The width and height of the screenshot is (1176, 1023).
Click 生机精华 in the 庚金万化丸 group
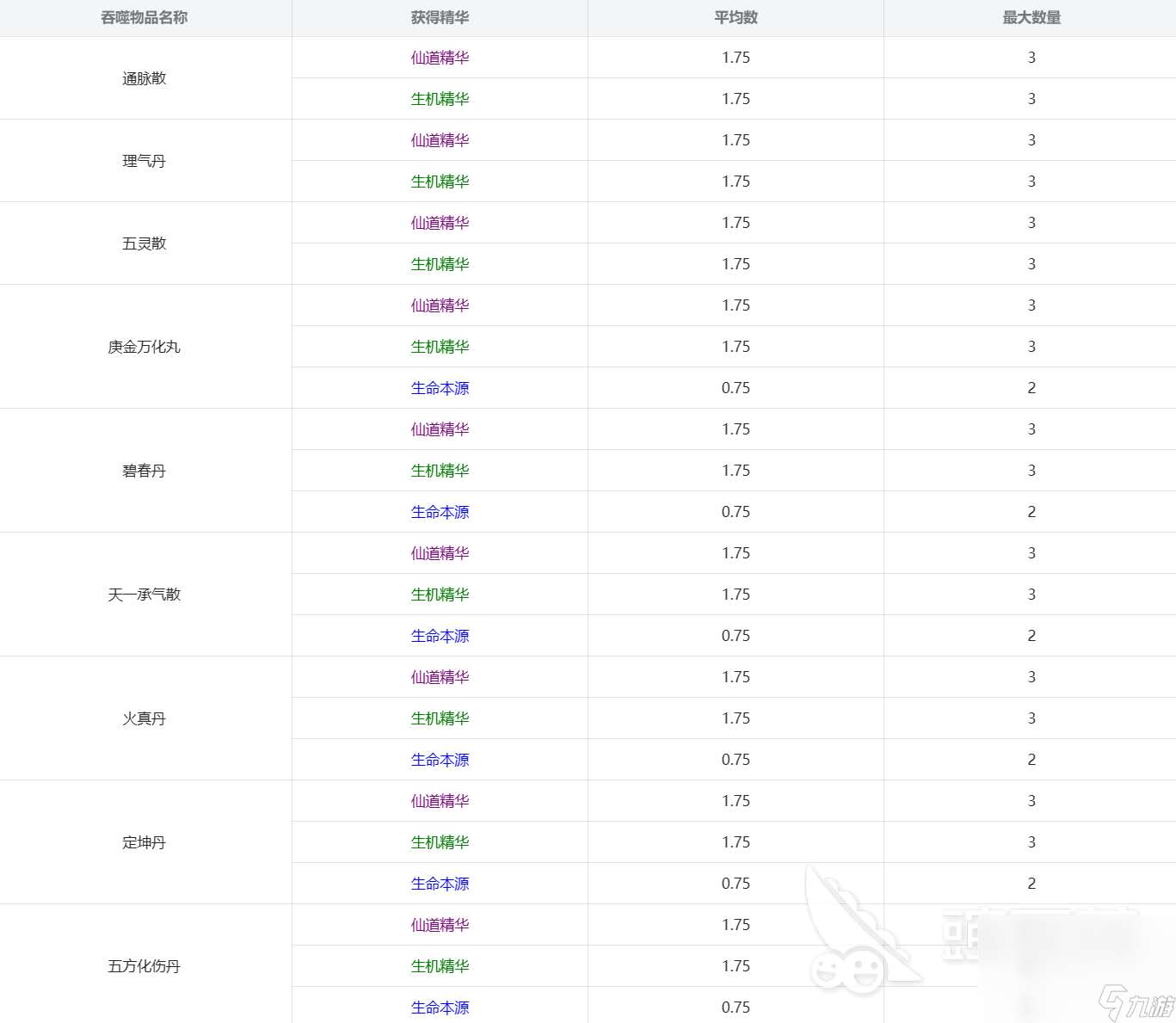tap(440, 347)
